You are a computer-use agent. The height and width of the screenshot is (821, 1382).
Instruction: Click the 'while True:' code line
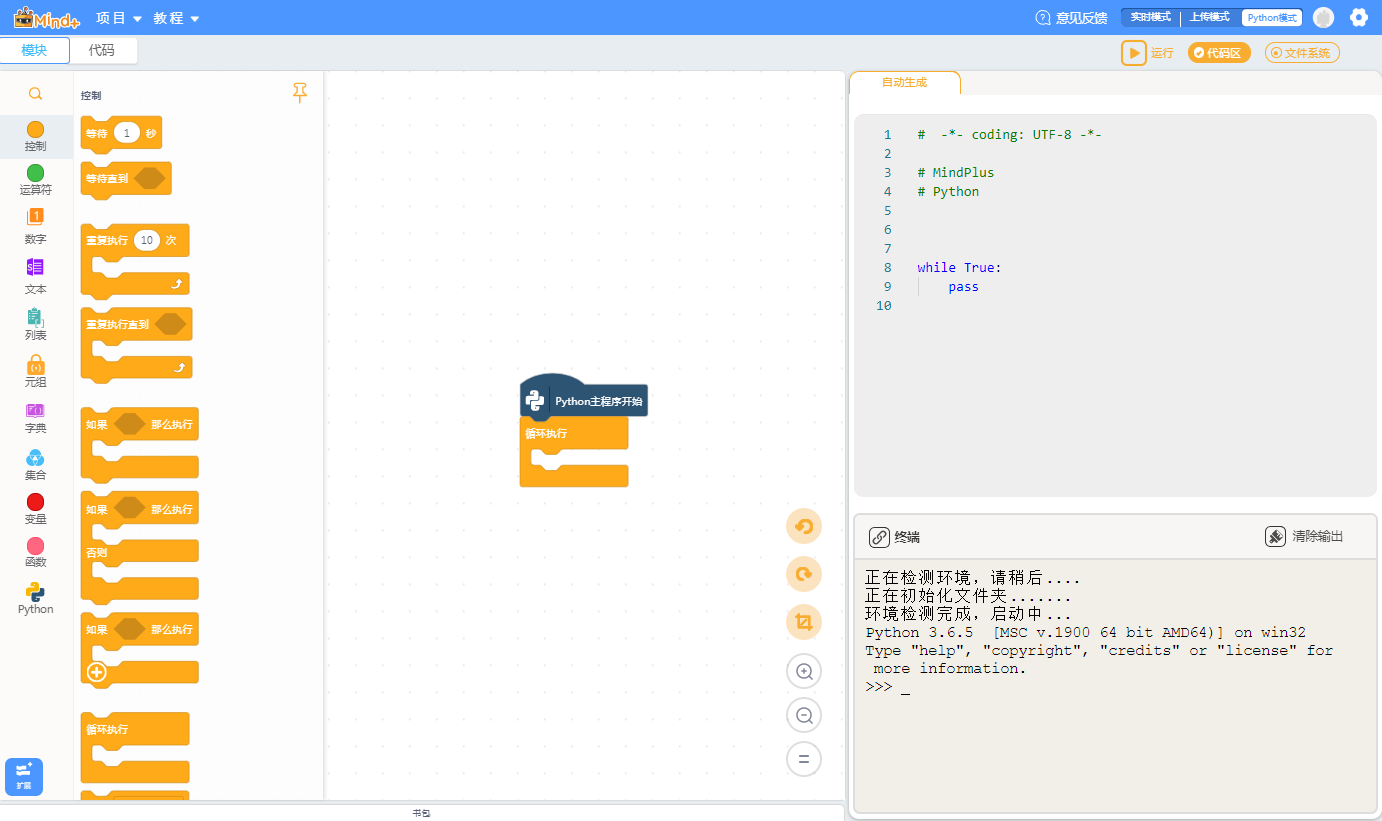click(959, 268)
